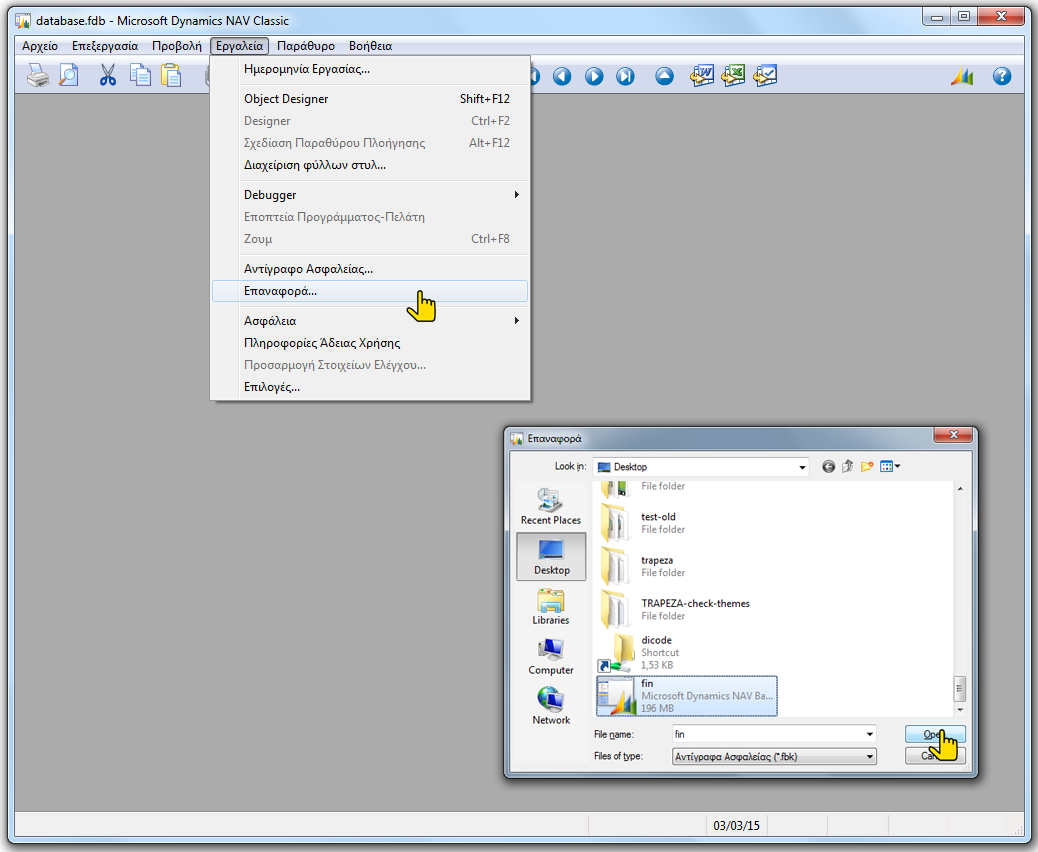Close the open Εργαλεία menu
This screenshot has height=852, width=1038.
click(240, 46)
